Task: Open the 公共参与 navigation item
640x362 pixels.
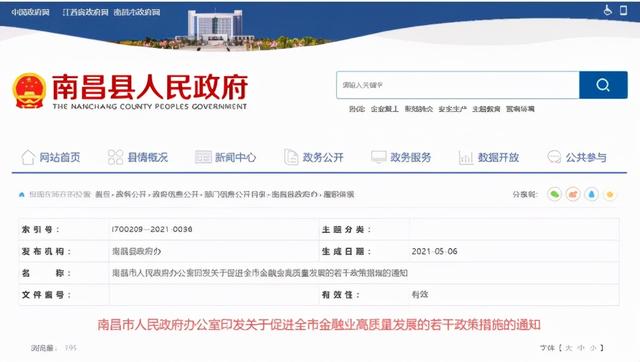Action: (x=577, y=157)
